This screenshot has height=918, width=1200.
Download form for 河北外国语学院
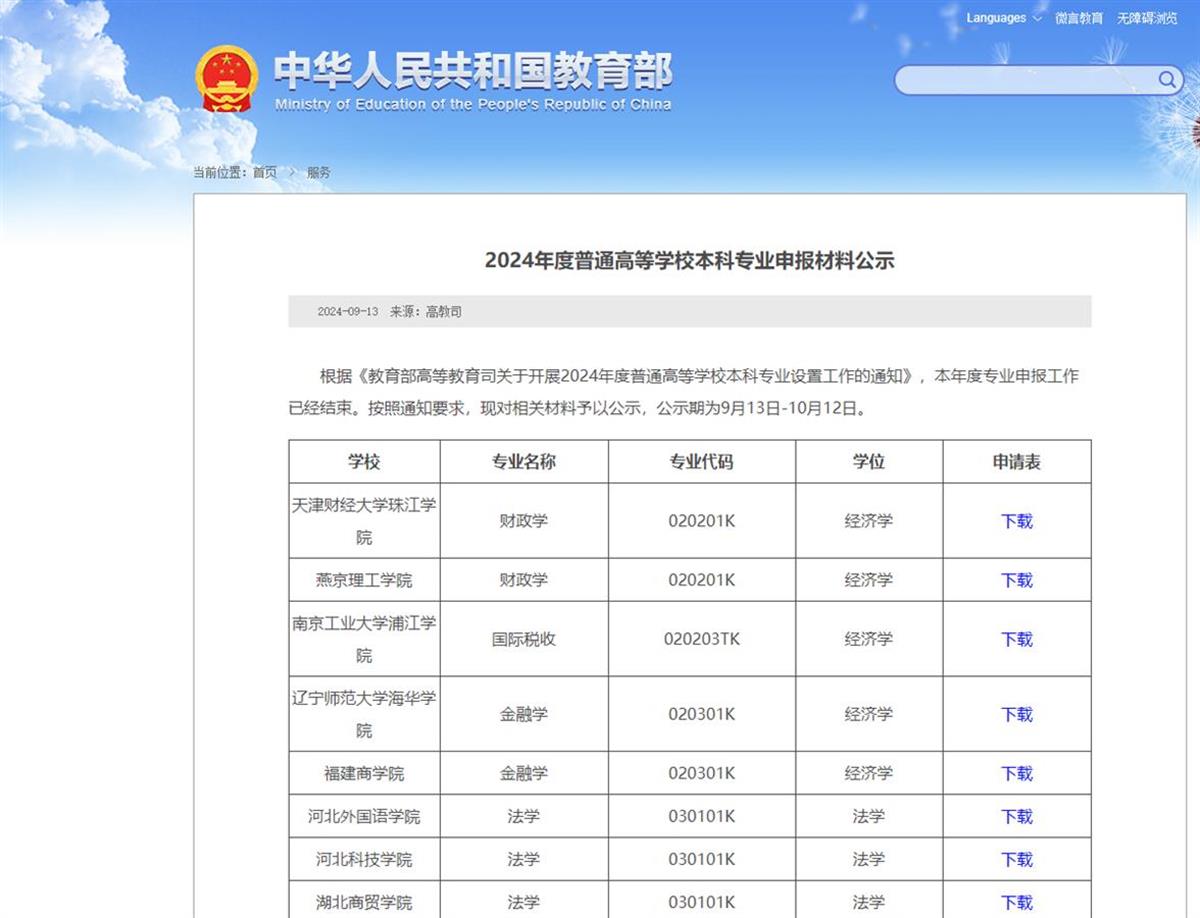click(1017, 816)
